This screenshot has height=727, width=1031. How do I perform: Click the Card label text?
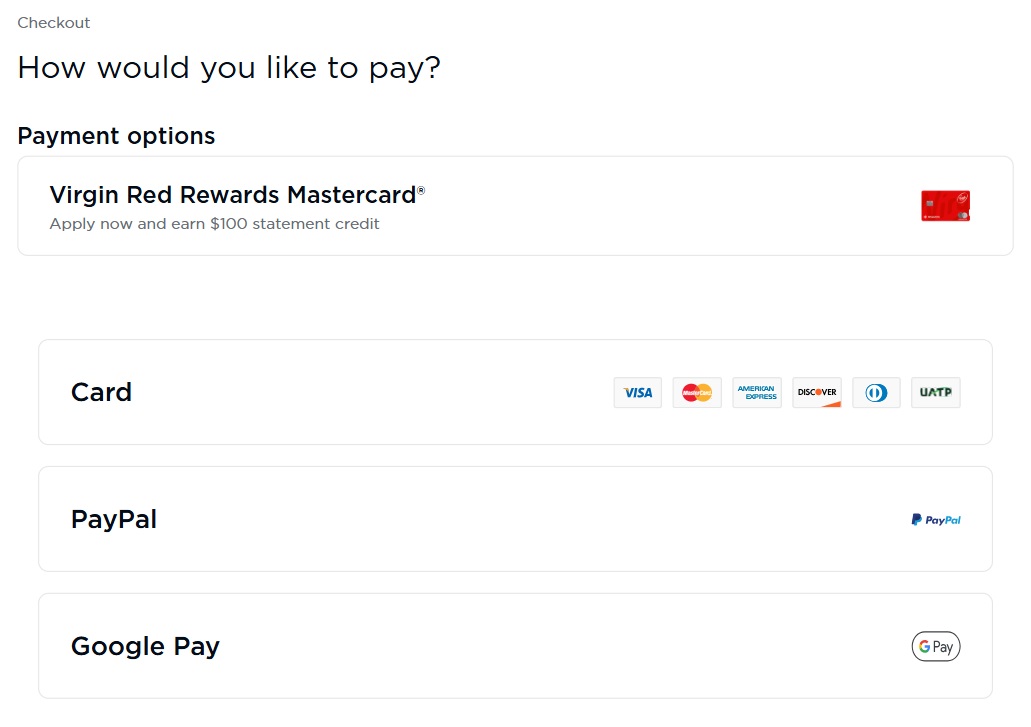(x=101, y=392)
